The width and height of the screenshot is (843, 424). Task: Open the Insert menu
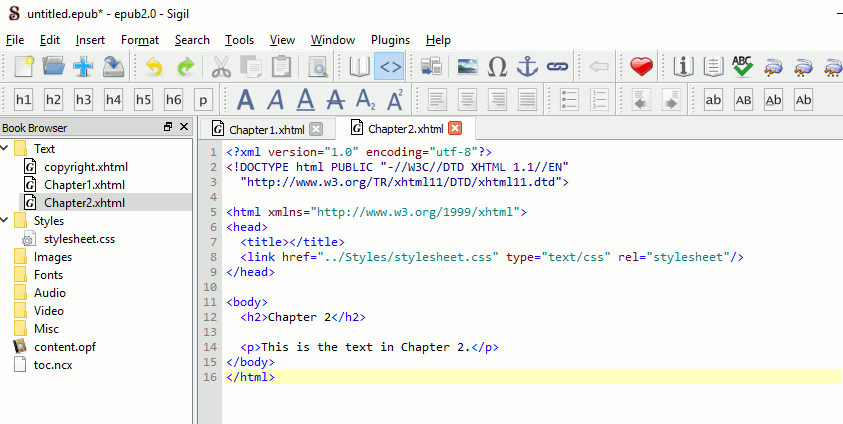tap(90, 40)
